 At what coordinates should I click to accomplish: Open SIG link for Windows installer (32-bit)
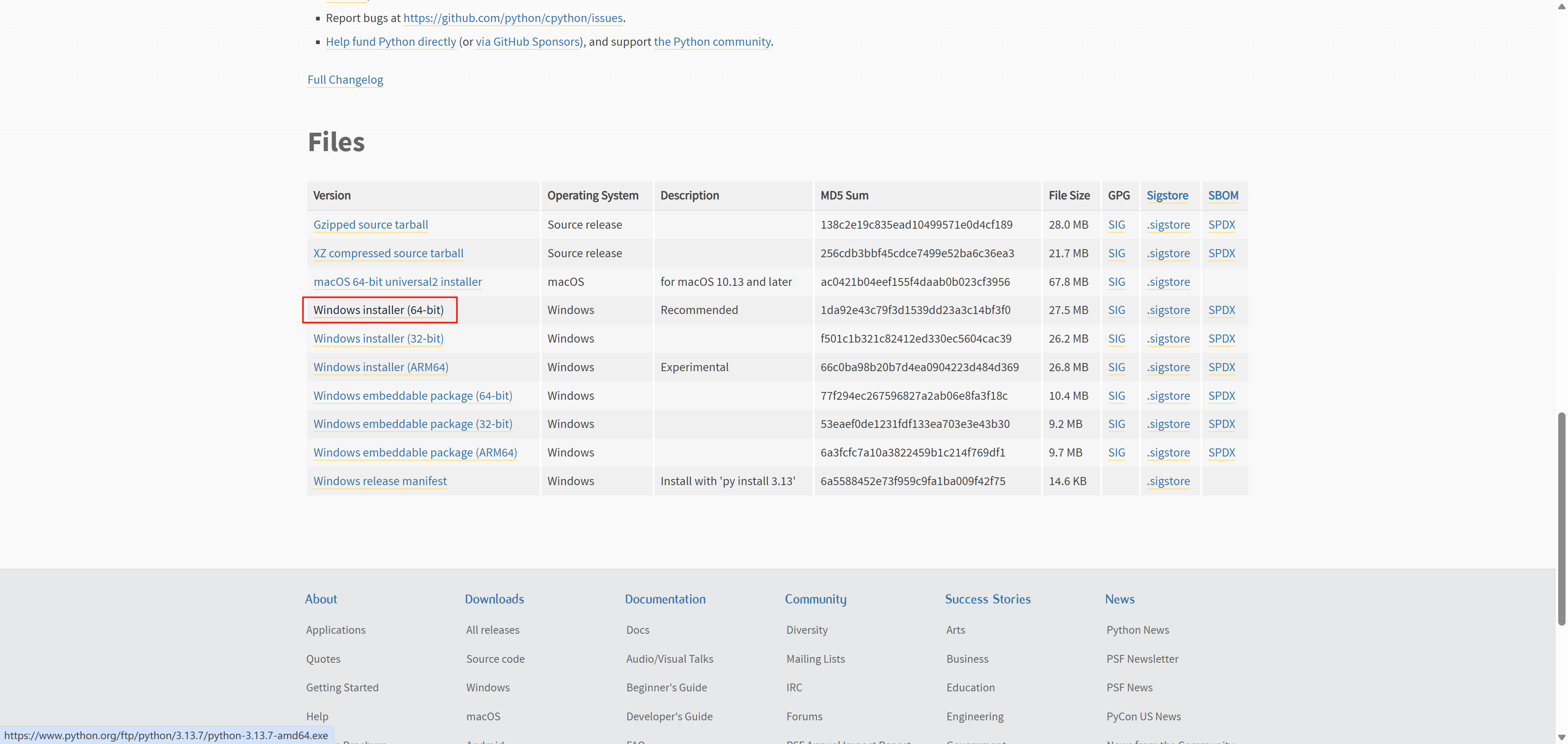(1116, 339)
